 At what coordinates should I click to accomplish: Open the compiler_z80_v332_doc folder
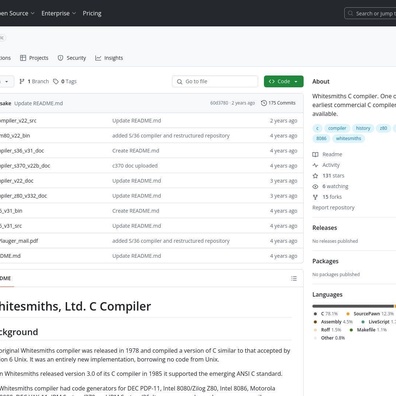click(x=23, y=196)
